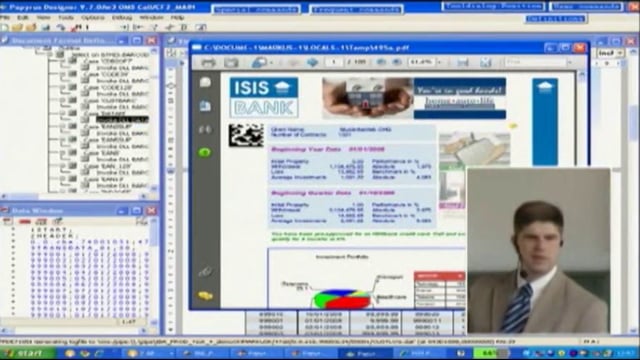Click the print icon in PDF viewer

point(208,62)
